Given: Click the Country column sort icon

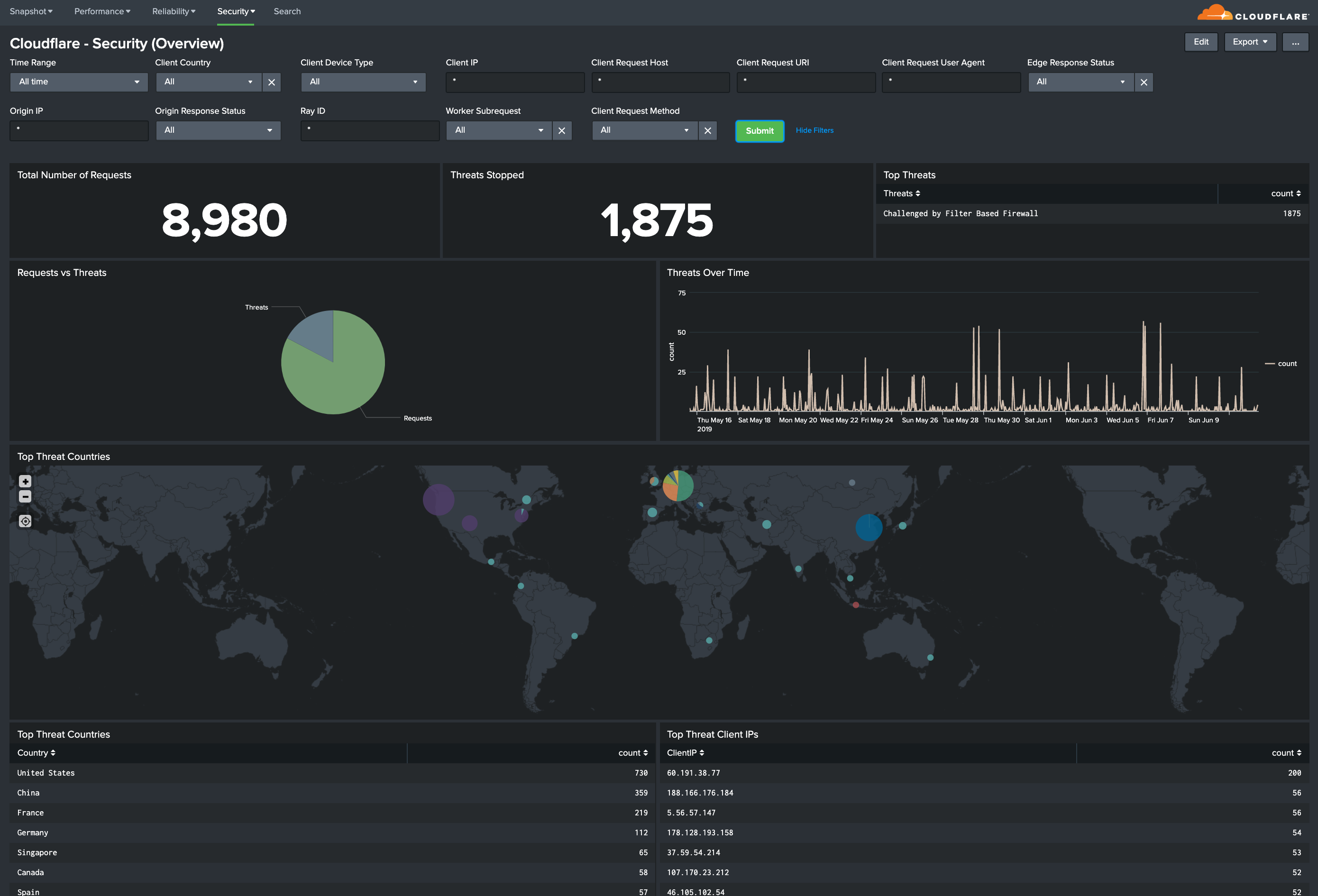Looking at the screenshot, I should pyautogui.click(x=53, y=752).
